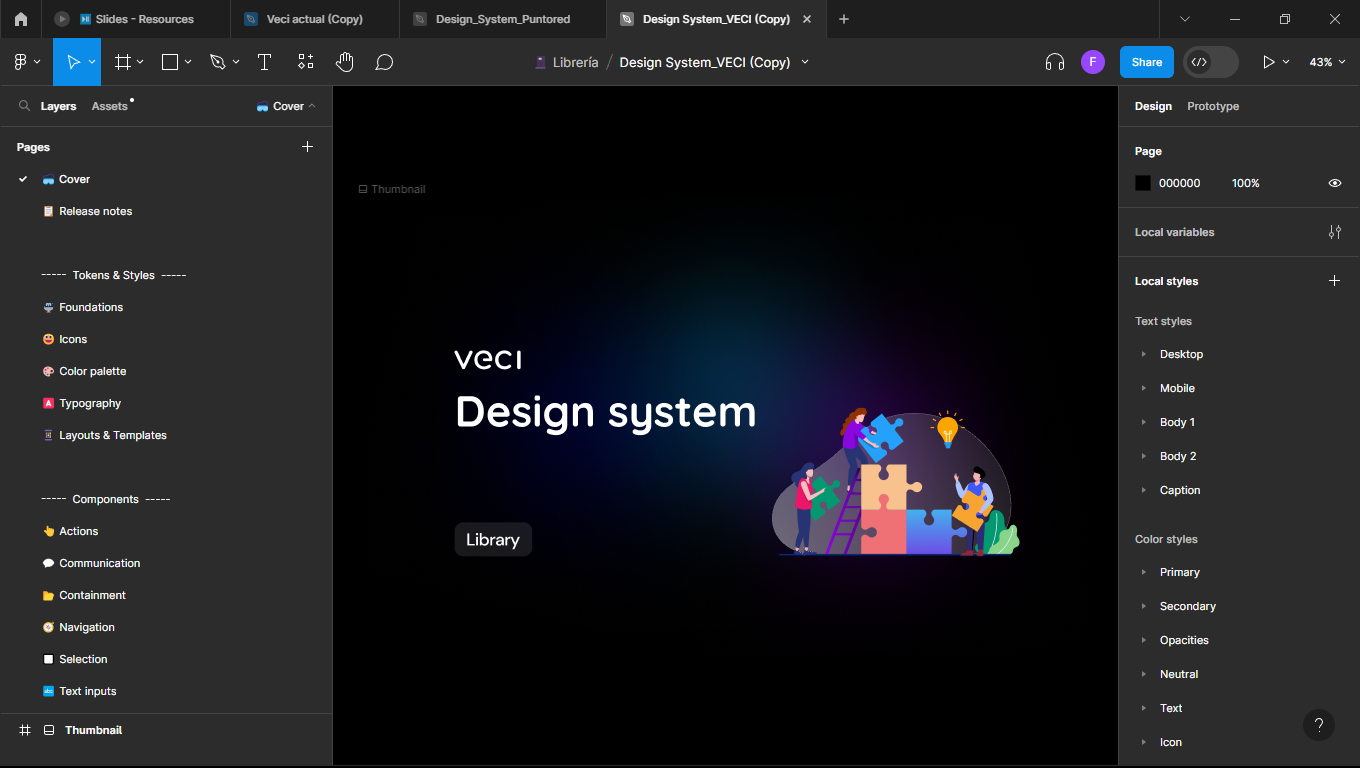Toggle Dev Mode switch
This screenshot has width=1360, height=768.
1211,62
